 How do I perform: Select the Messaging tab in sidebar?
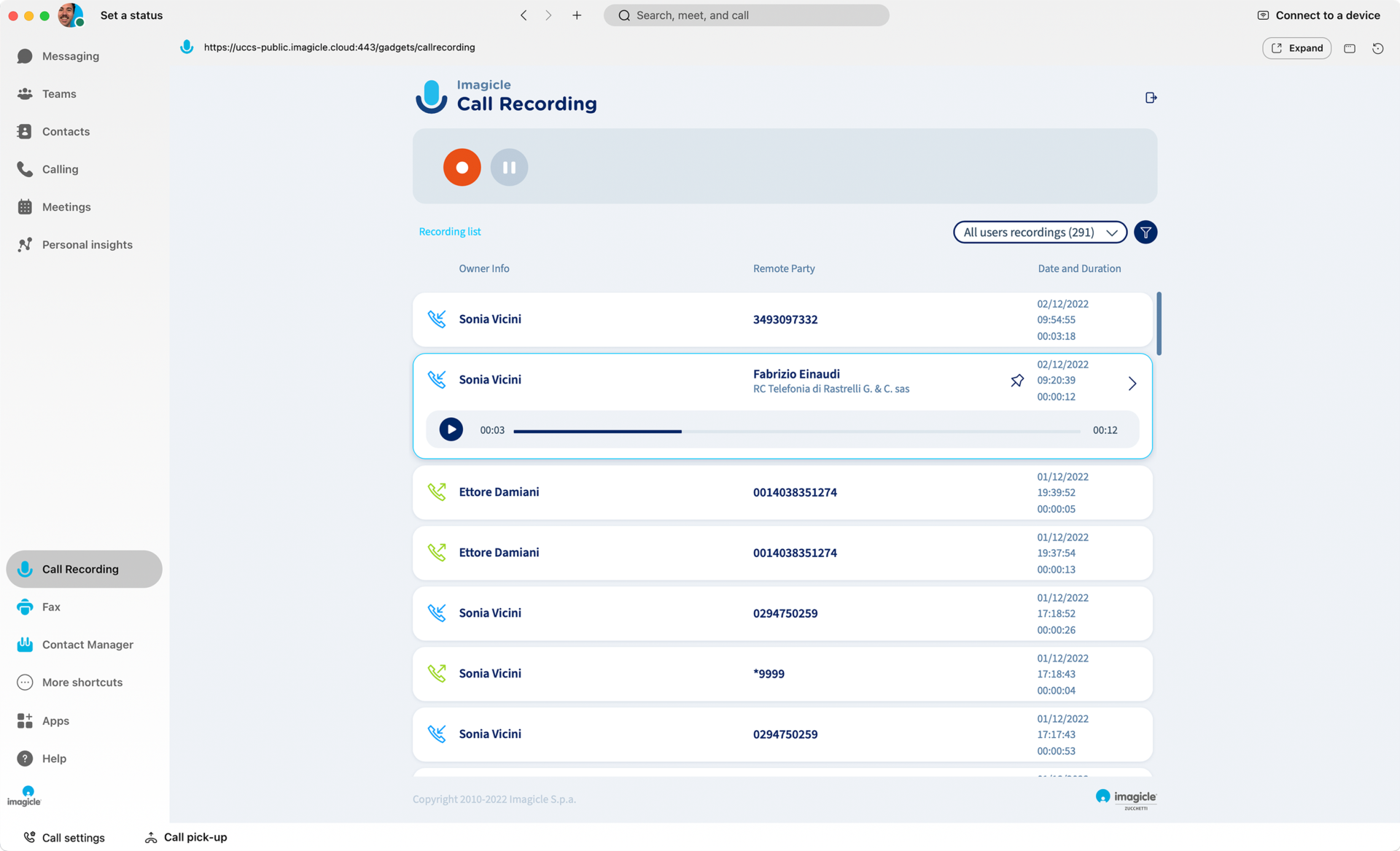70,56
